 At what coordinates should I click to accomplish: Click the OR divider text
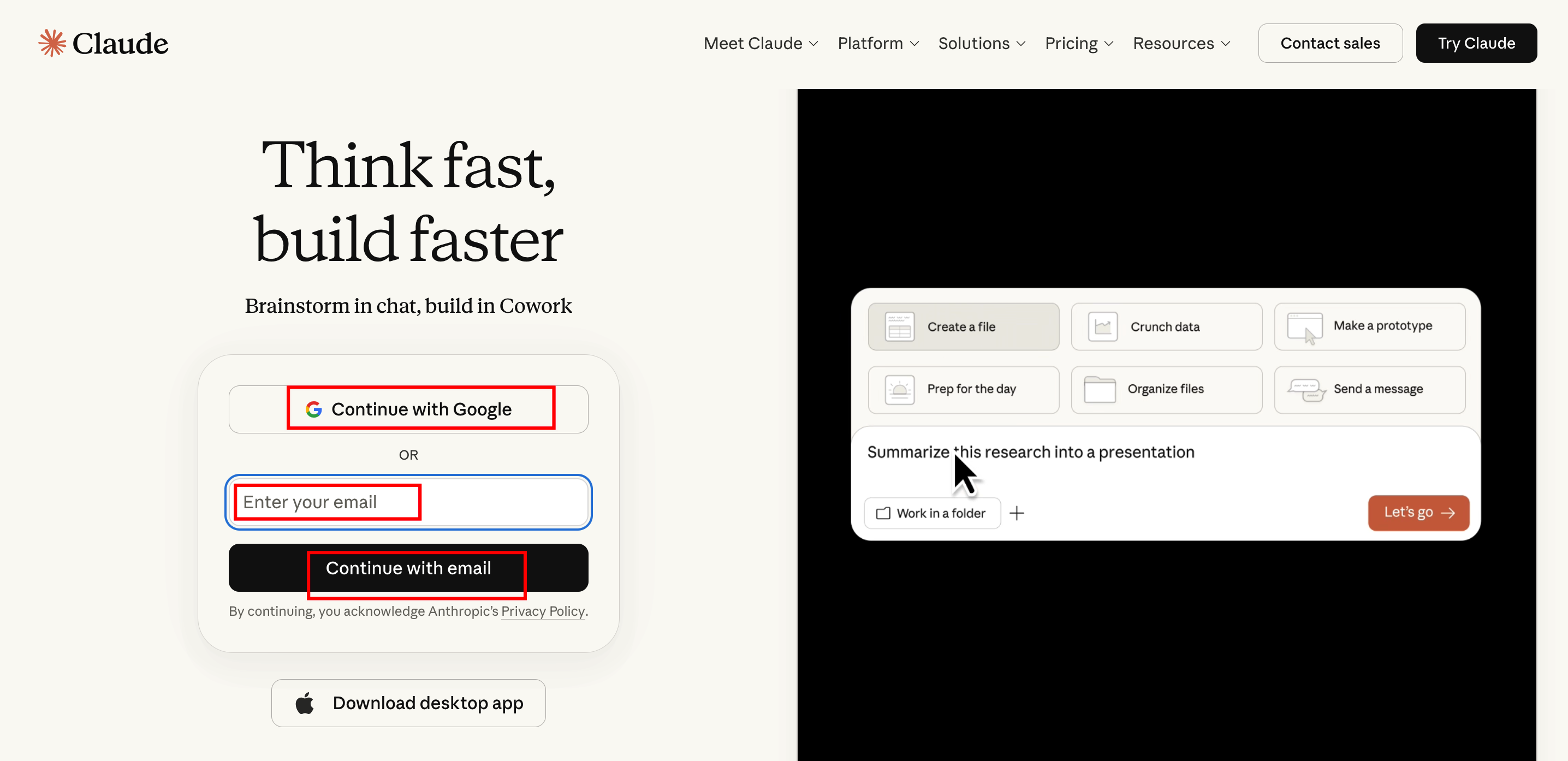pyautogui.click(x=408, y=455)
